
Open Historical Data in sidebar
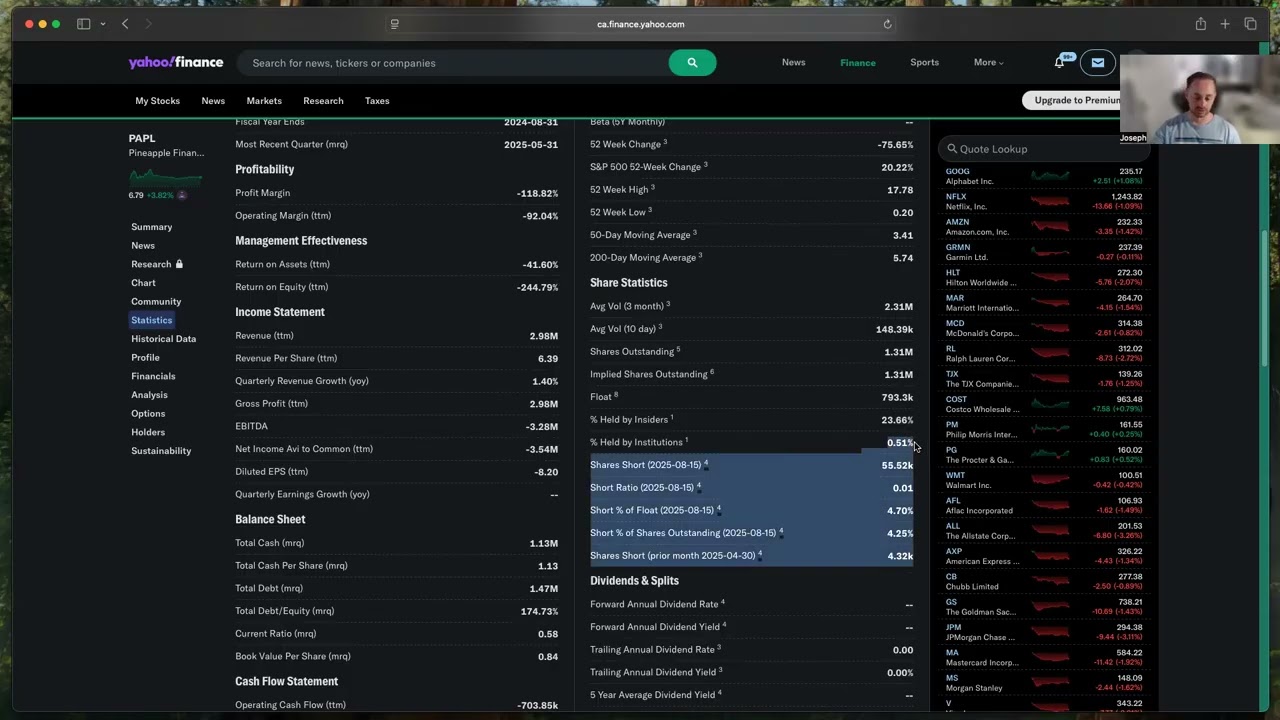tap(163, 339)
